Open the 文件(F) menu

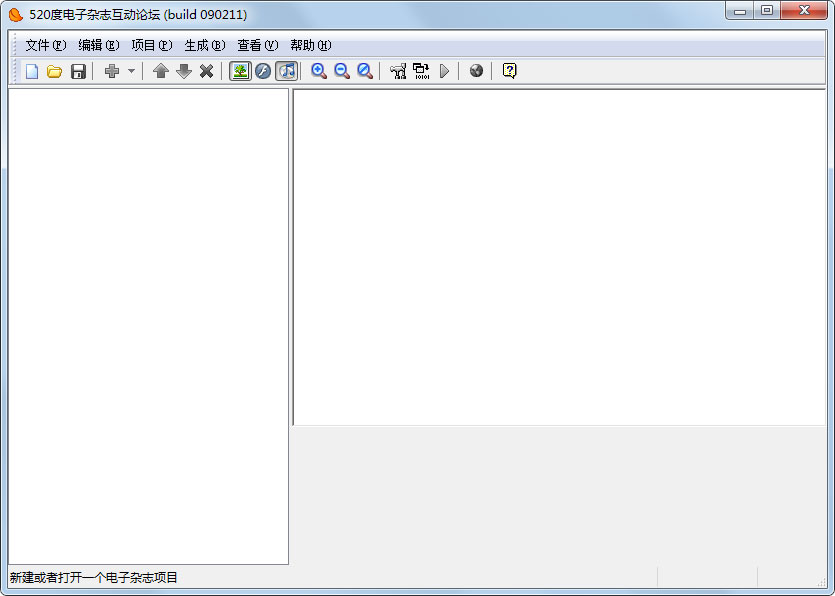(x=46, y=45)
